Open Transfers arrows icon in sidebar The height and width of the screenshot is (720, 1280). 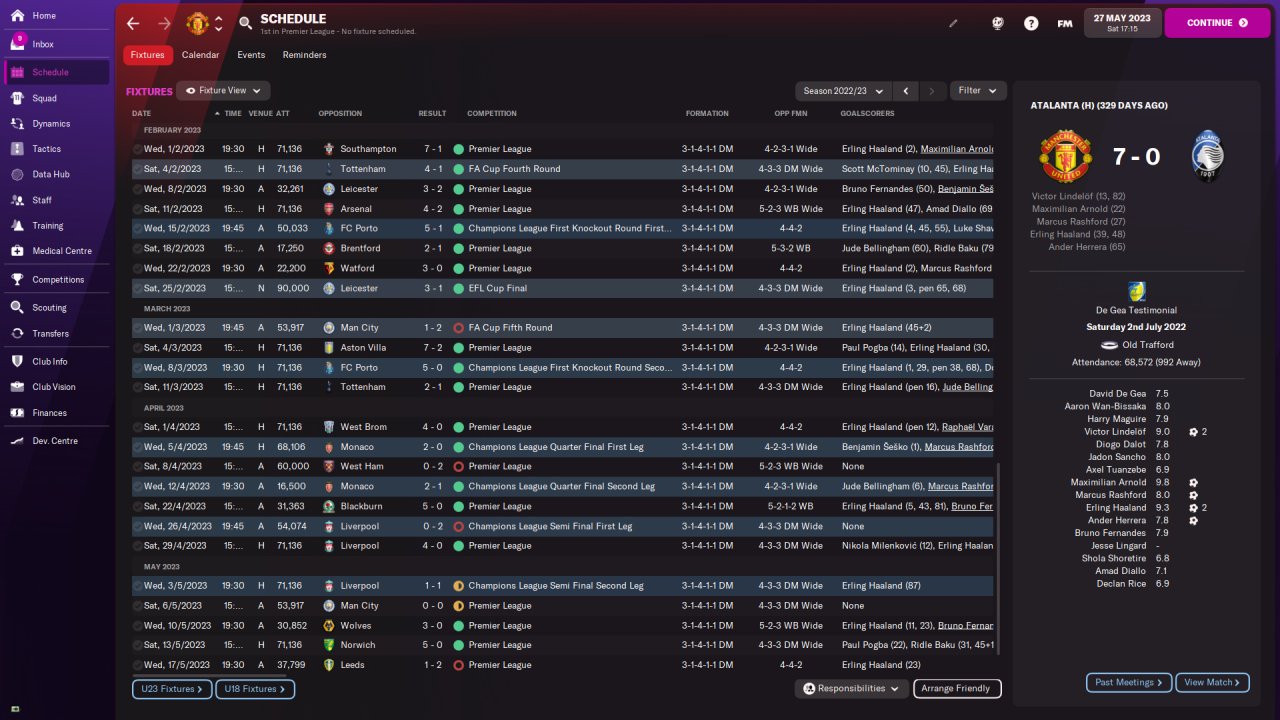click(17, 334)
